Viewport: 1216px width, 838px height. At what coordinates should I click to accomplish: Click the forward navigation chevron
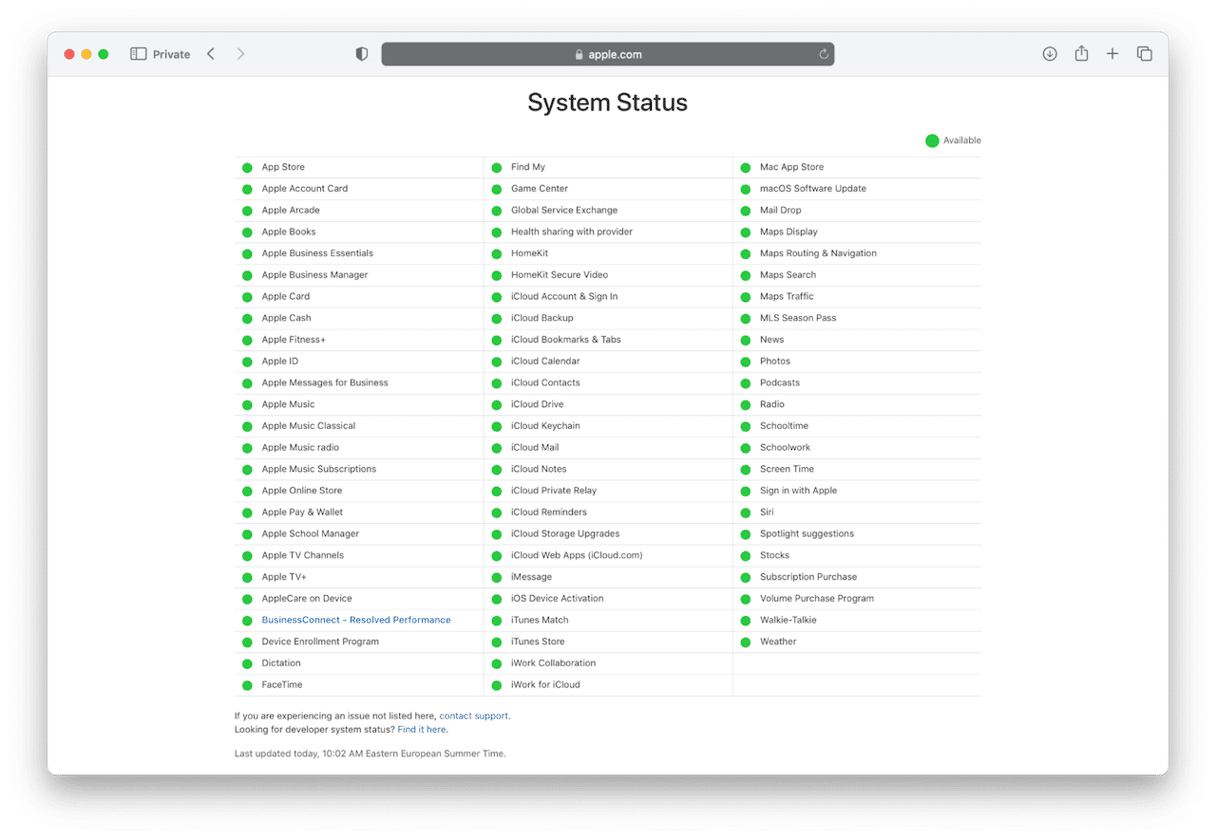coord(240,54)
